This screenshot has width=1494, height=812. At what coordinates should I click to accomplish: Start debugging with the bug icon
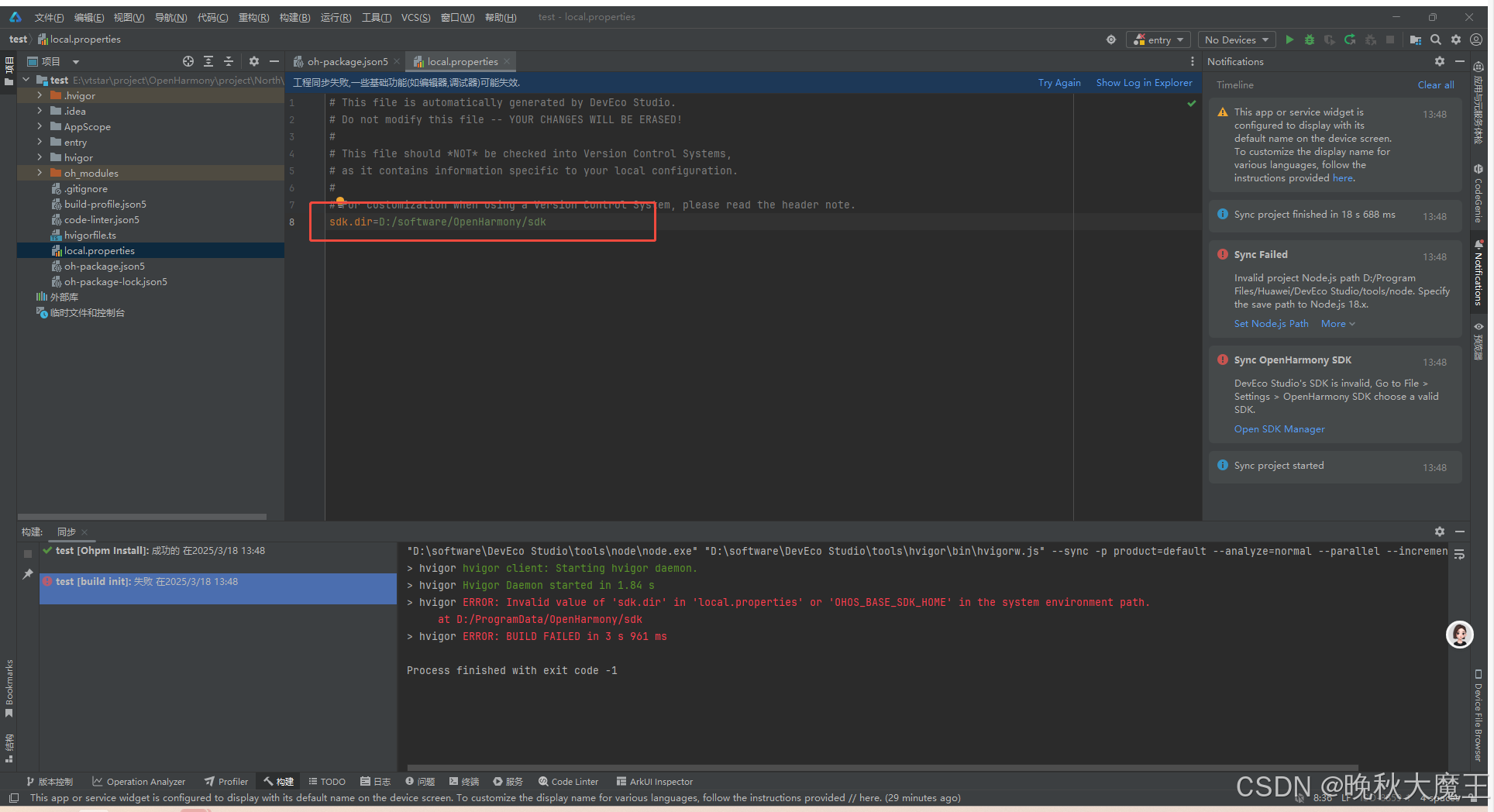click(1309, 40)
